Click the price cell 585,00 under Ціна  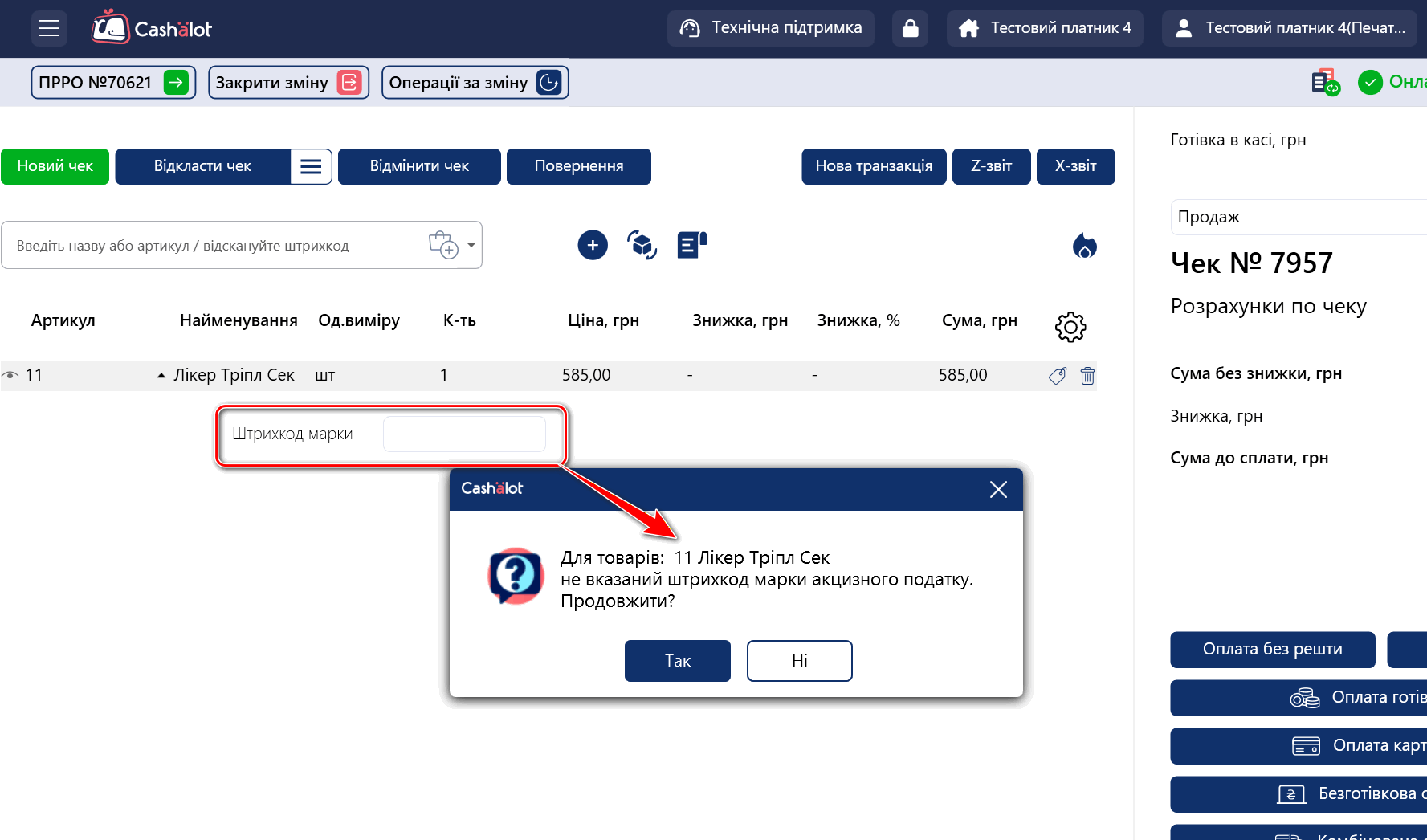(586, 375)
